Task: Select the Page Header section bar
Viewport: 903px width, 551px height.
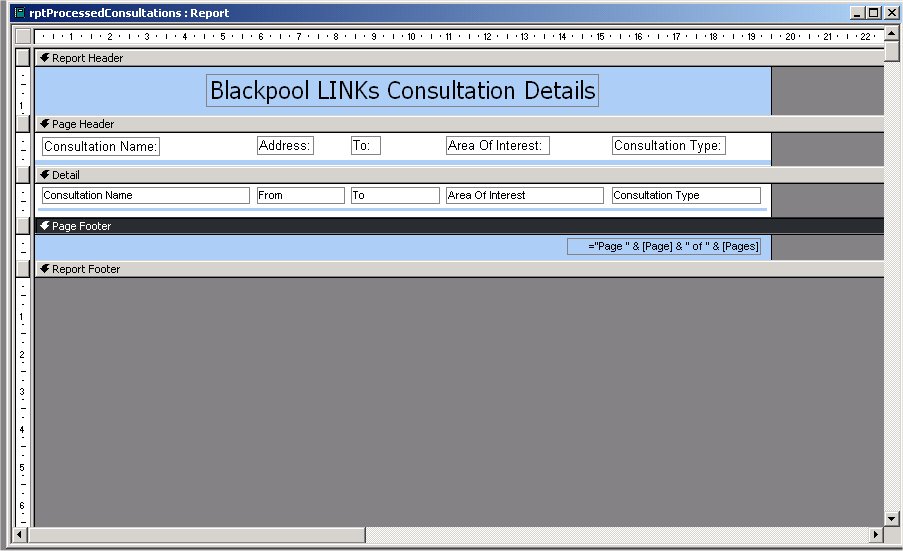Action: [x=460, y=124]
